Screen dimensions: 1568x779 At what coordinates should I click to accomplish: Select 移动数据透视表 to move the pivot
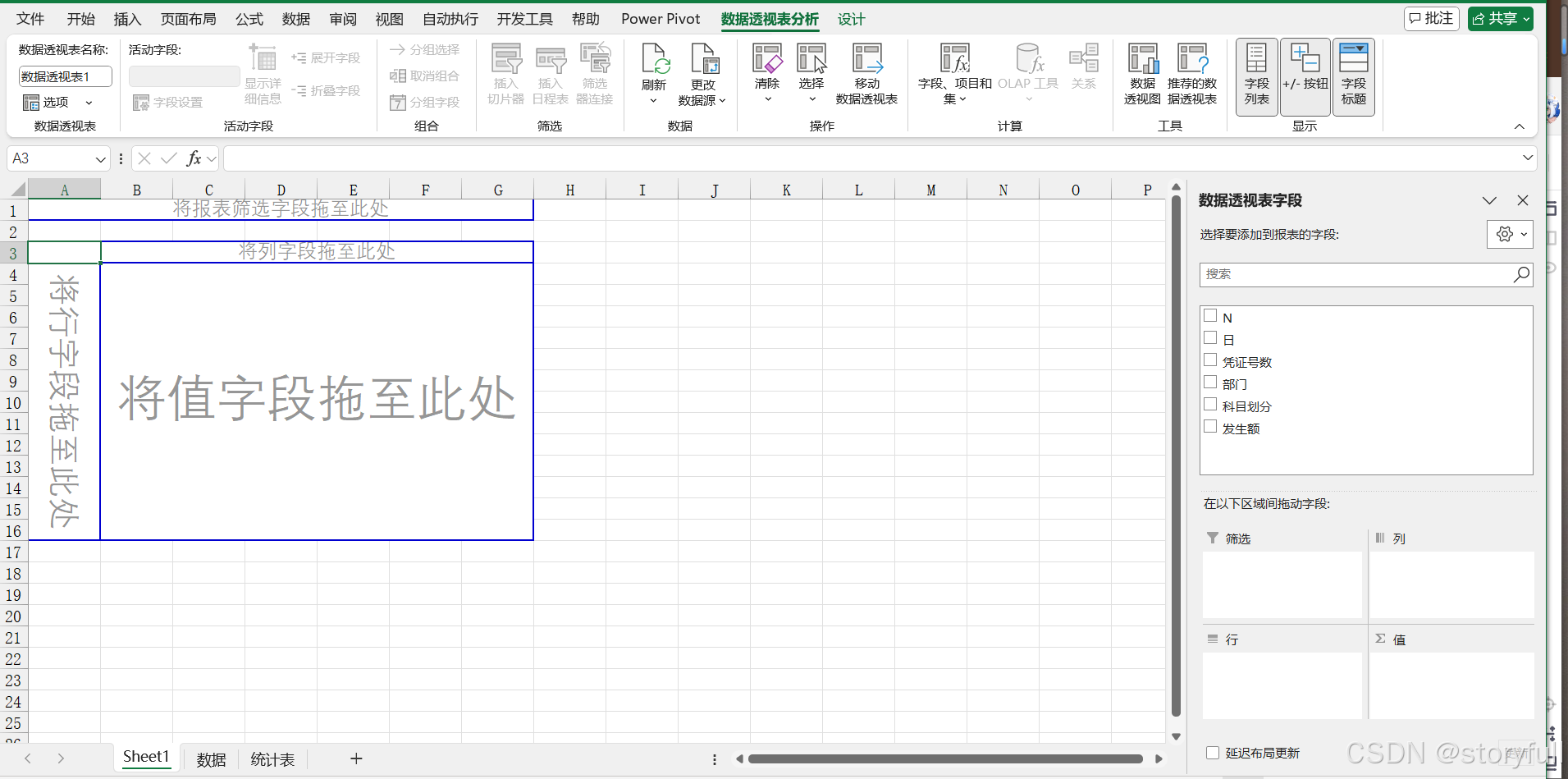coord(866,72)
